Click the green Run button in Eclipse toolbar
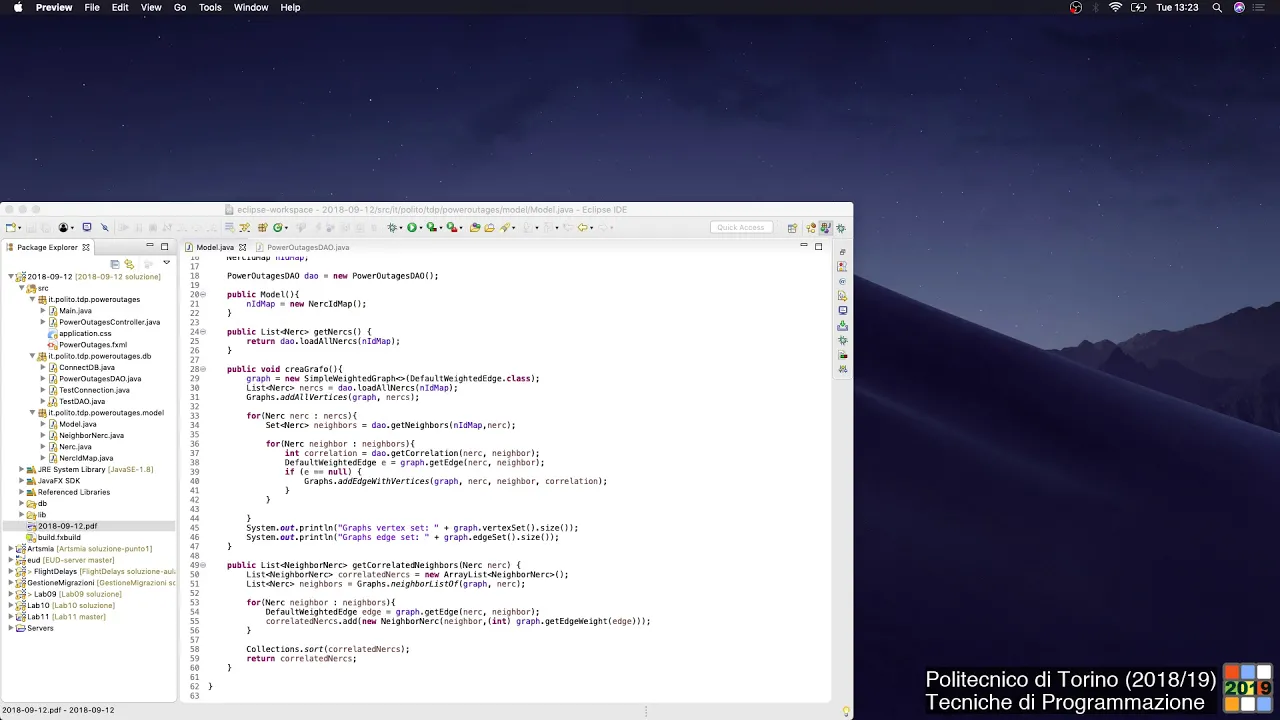This screenshot has width=1280, height=720. tap(411, 228)
